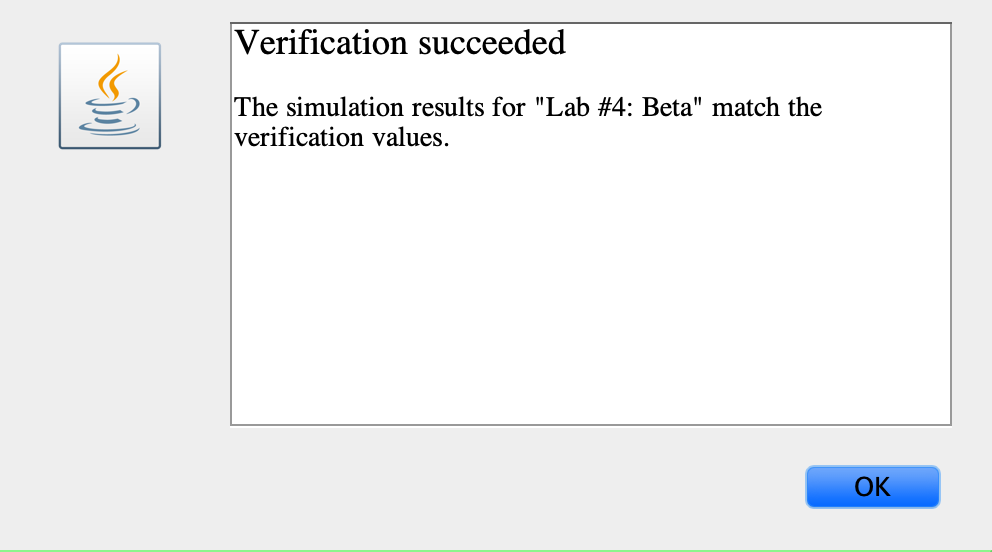Click the "#4:" lab number text

tap(616, 107)
